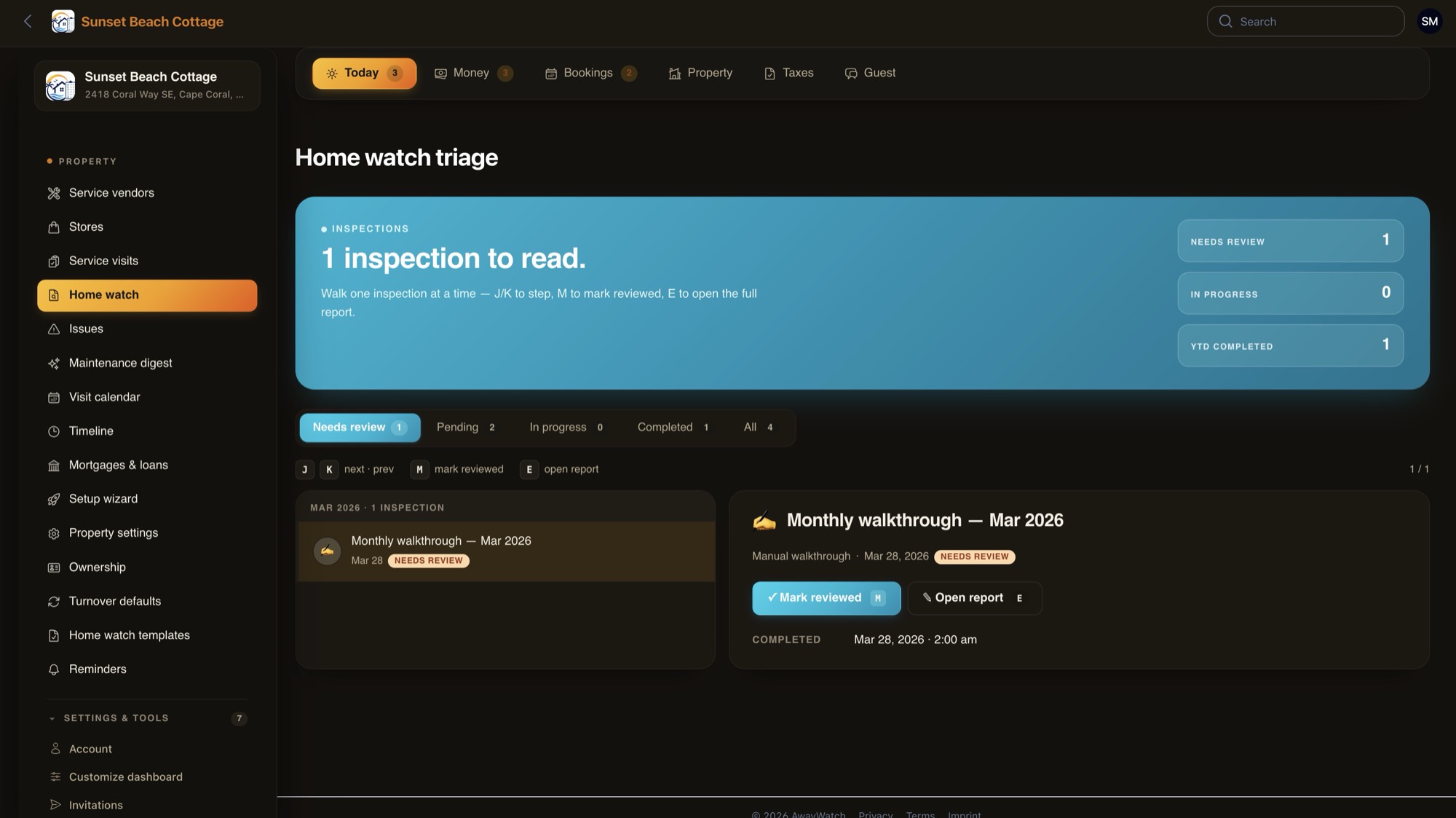Screen dimensions: 1456x818
Task: Click the YTD Completed stat card
Action: tap(1290, 345)
